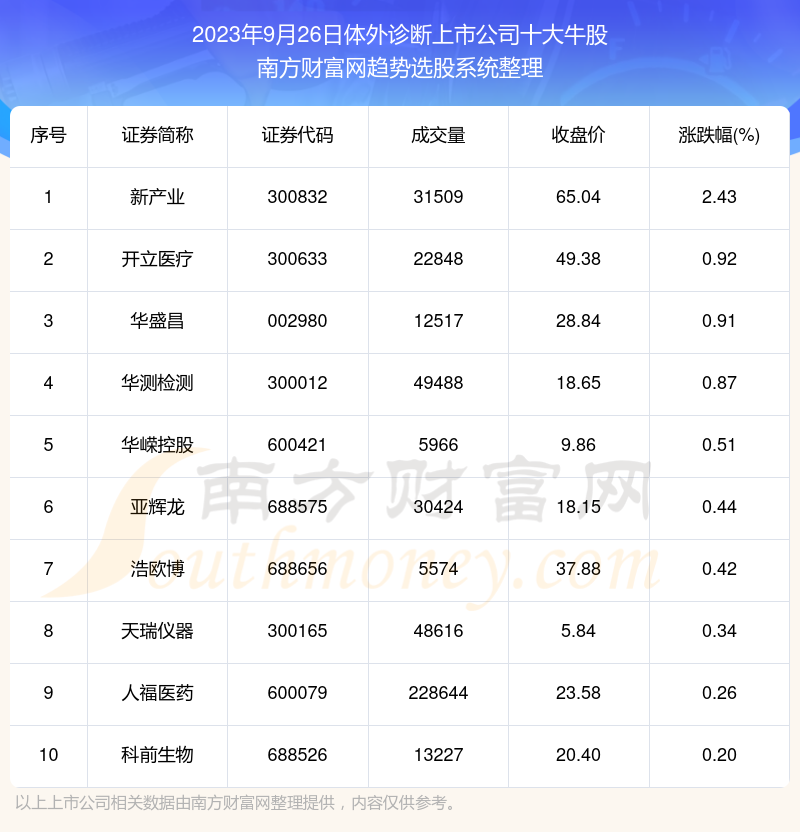Click change percentage 0.92
The width and height of the screenshot is (800, 832).
point(719,259)
